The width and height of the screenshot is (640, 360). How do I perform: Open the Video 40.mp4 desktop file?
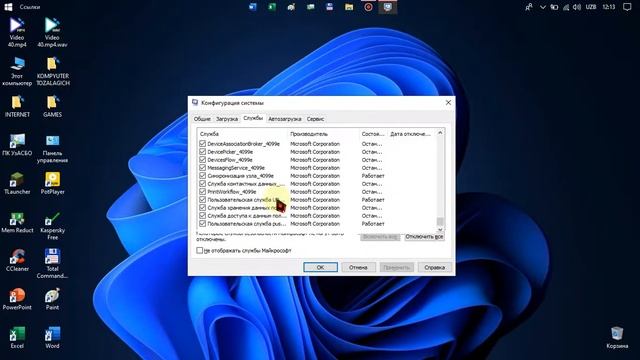17,32
